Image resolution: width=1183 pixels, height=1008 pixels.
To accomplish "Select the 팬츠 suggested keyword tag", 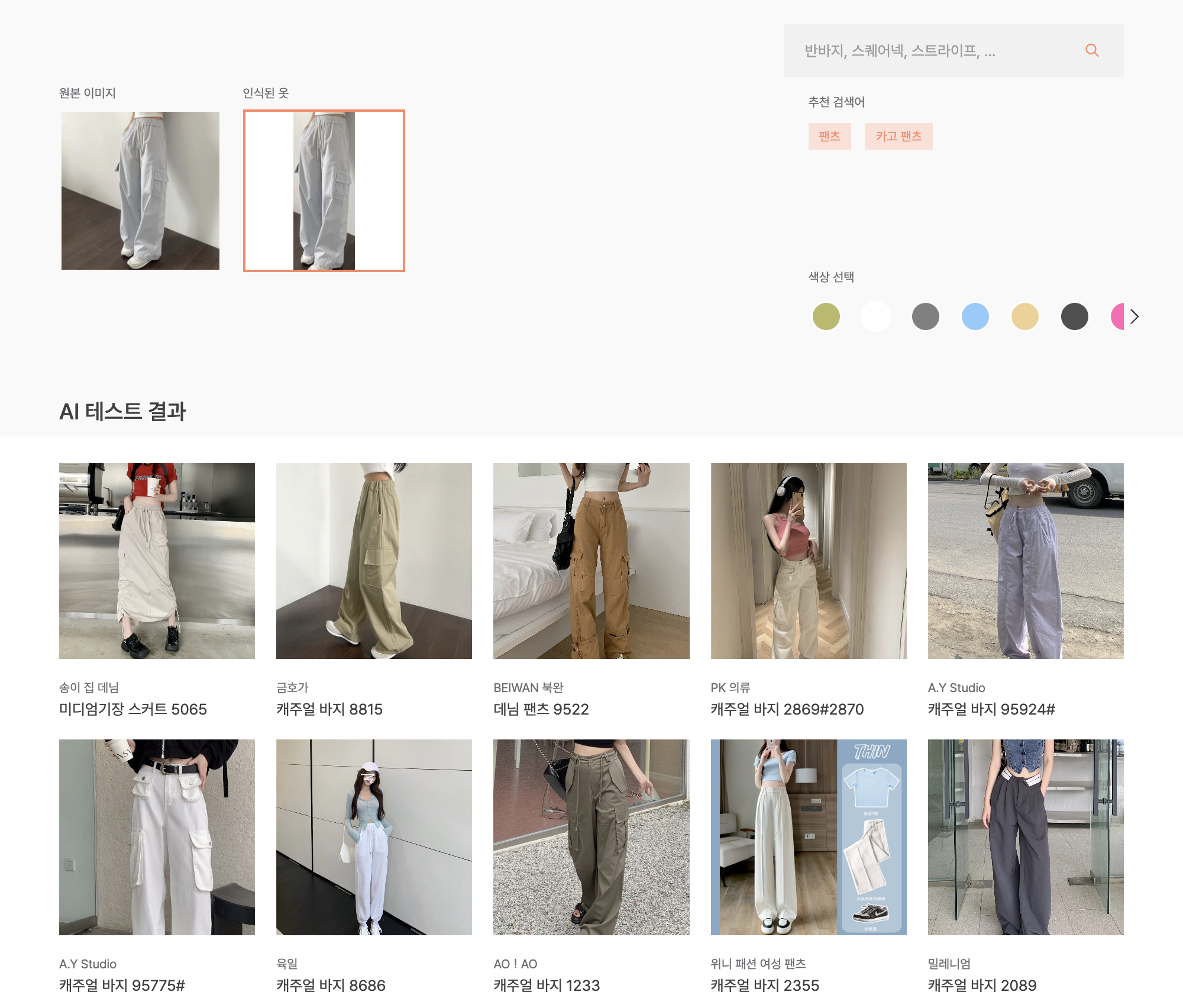I will [829, 136].
